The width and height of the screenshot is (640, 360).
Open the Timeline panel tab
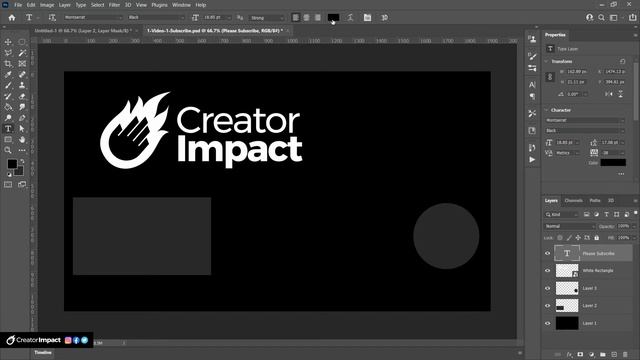point(43,353)
